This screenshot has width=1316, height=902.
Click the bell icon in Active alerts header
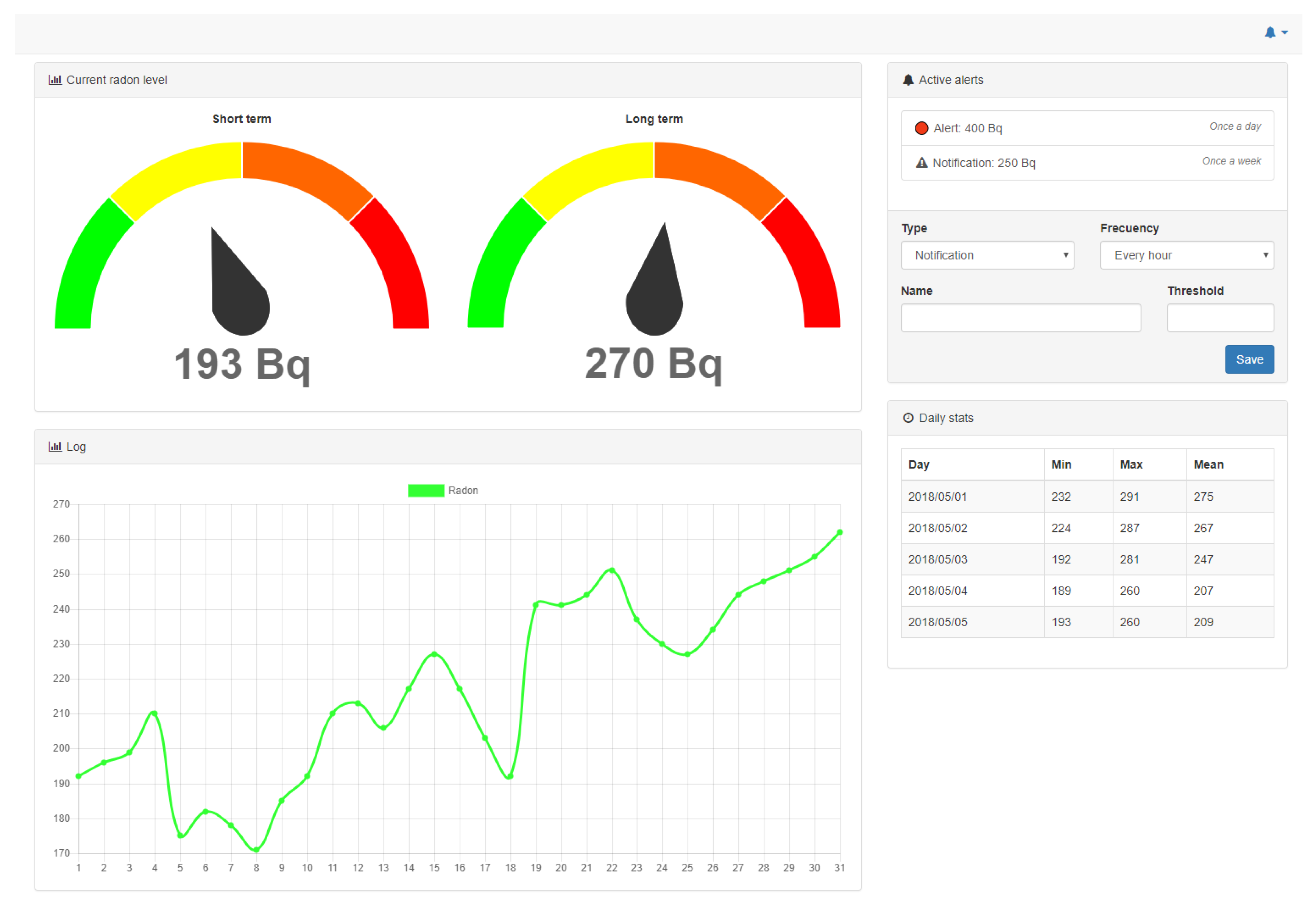pyautogui.click(x=908, y=80)
